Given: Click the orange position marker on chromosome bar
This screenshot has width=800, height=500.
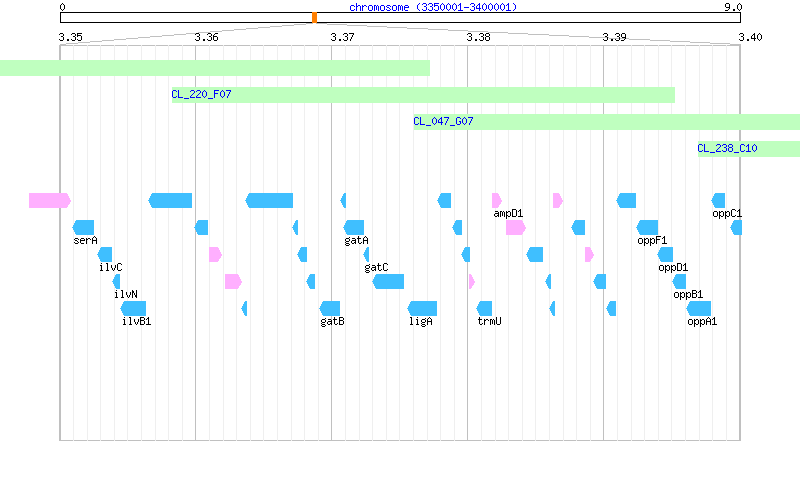Looking at the screenshot, I should [314, 18].
